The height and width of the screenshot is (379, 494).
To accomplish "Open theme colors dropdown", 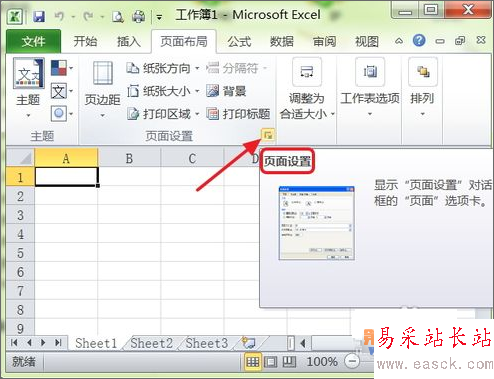I will click(62, 68).
